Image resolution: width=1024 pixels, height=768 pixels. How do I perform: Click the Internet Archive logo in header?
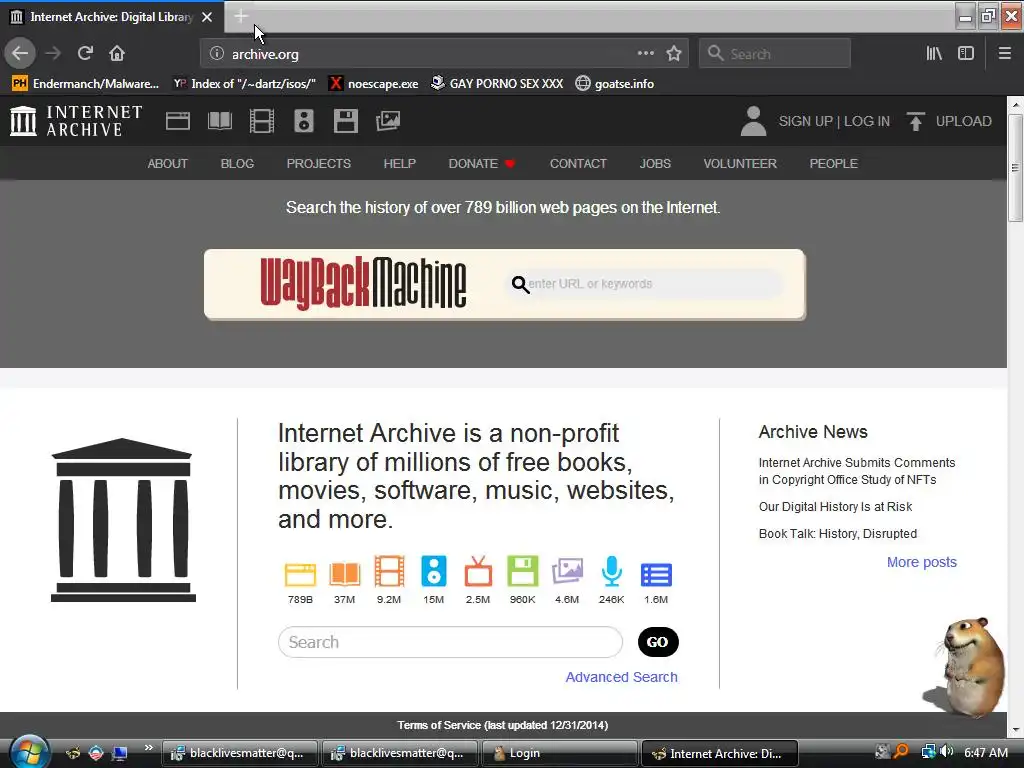76,121
